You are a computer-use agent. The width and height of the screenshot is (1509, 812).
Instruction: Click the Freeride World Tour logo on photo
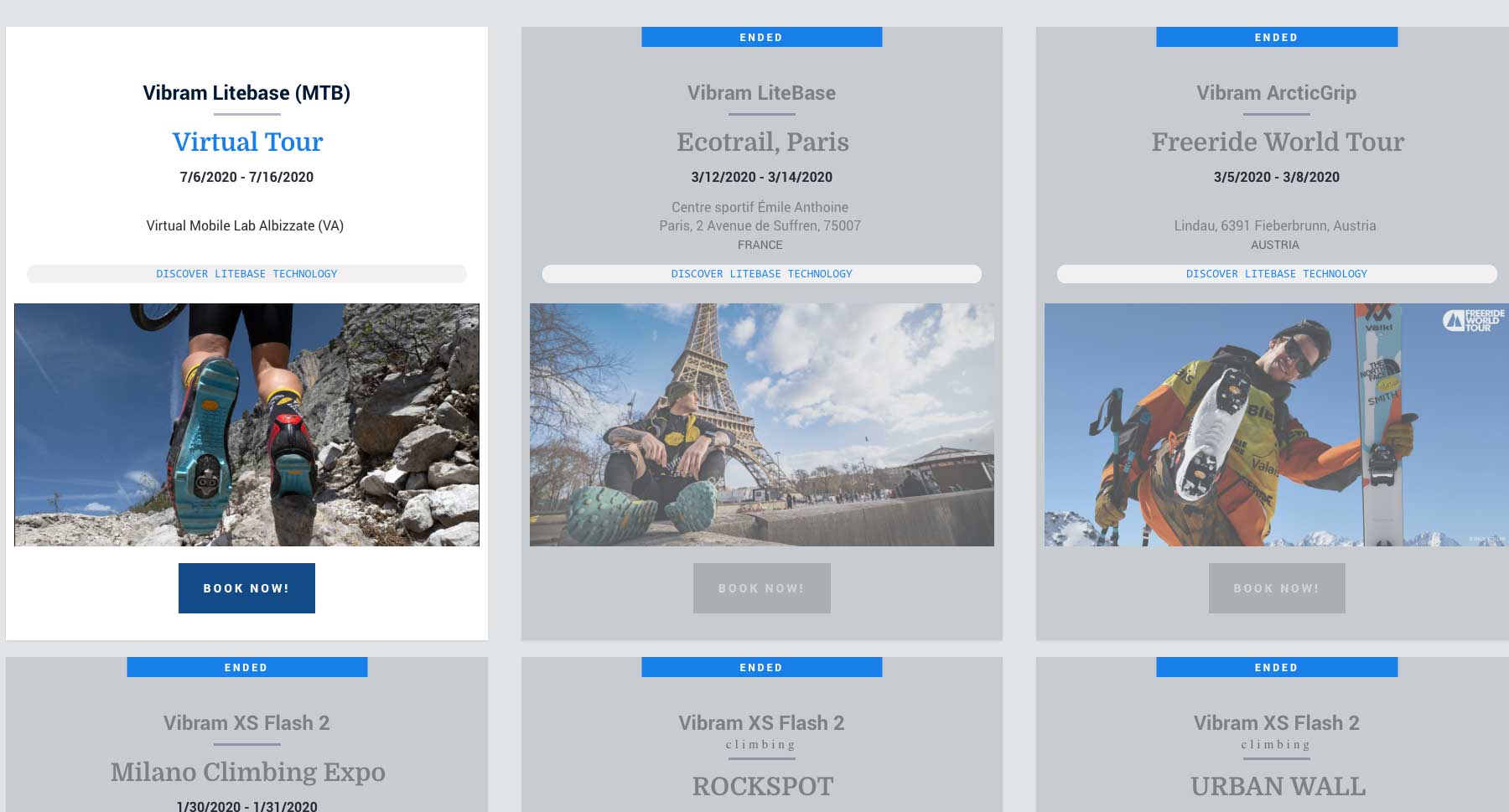pyautogui.click(x=1473, y=320)
